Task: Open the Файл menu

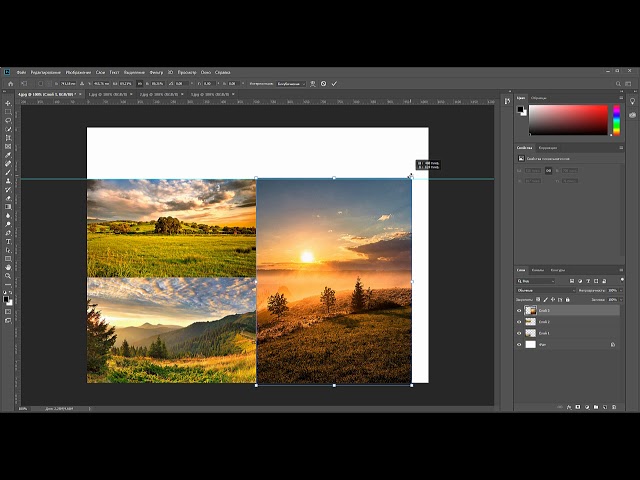Action: click(21, 72)
